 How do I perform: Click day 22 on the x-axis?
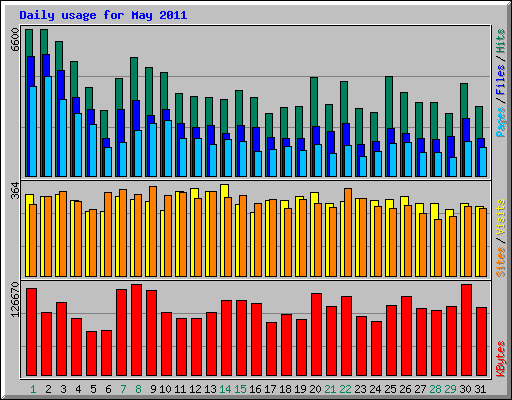[345, 389]
